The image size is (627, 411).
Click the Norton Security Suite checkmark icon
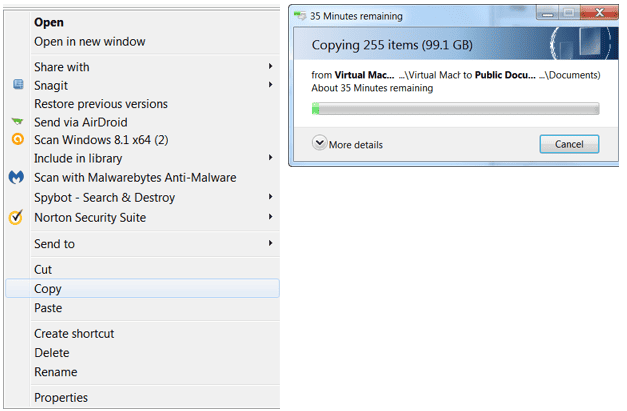(16, 217)
